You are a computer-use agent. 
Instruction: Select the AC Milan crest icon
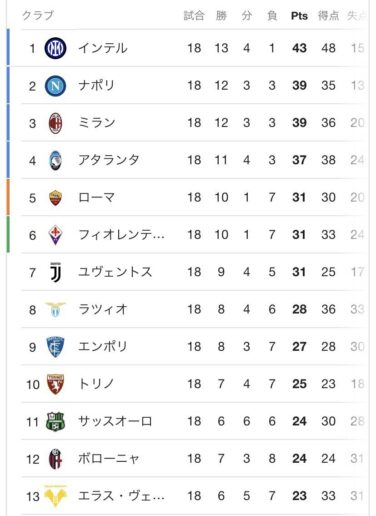coord(55,123)
